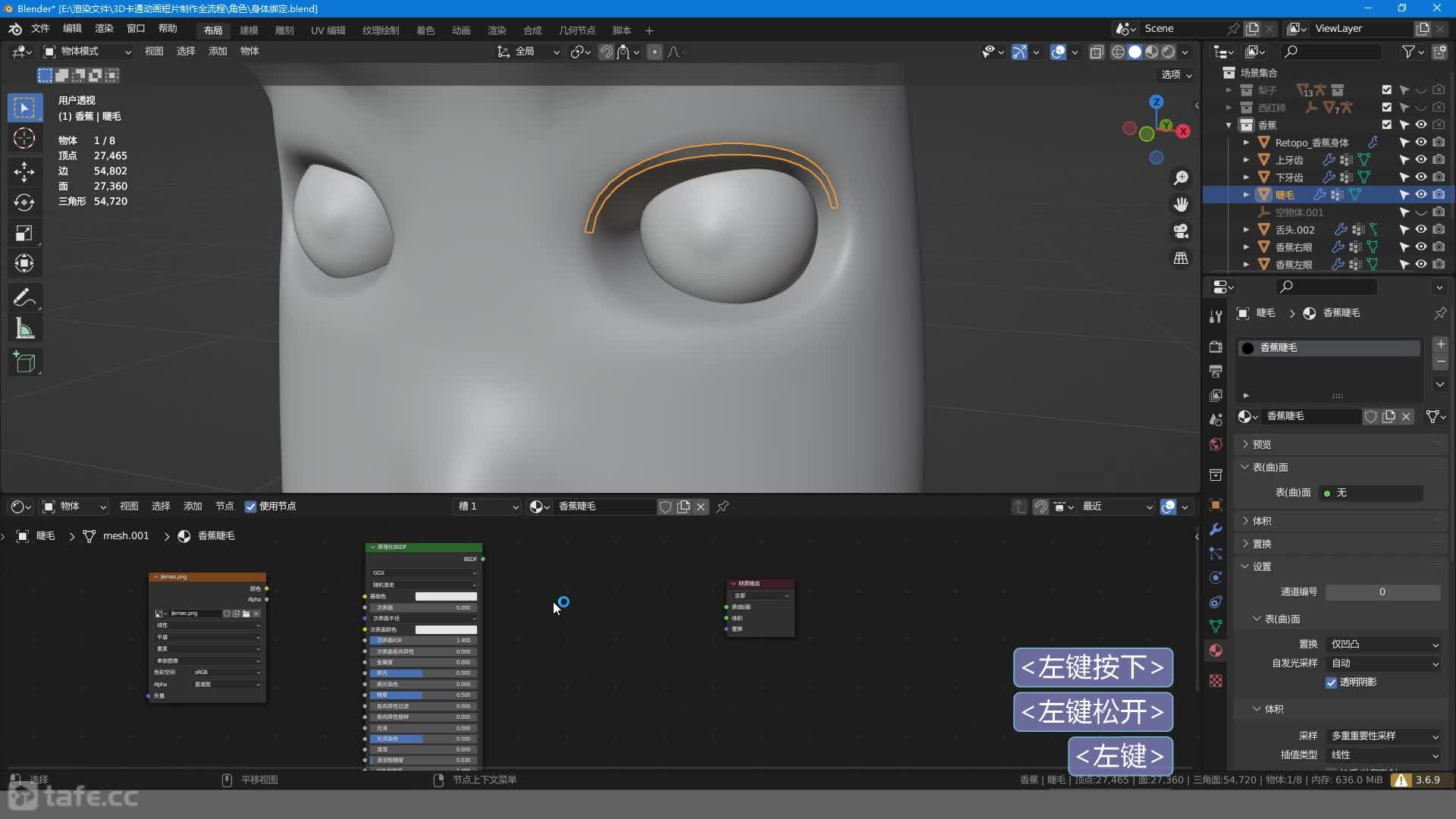Open the Texture properties tab
This screenshot has width=1456, height=819.
tap(1216, 681)
